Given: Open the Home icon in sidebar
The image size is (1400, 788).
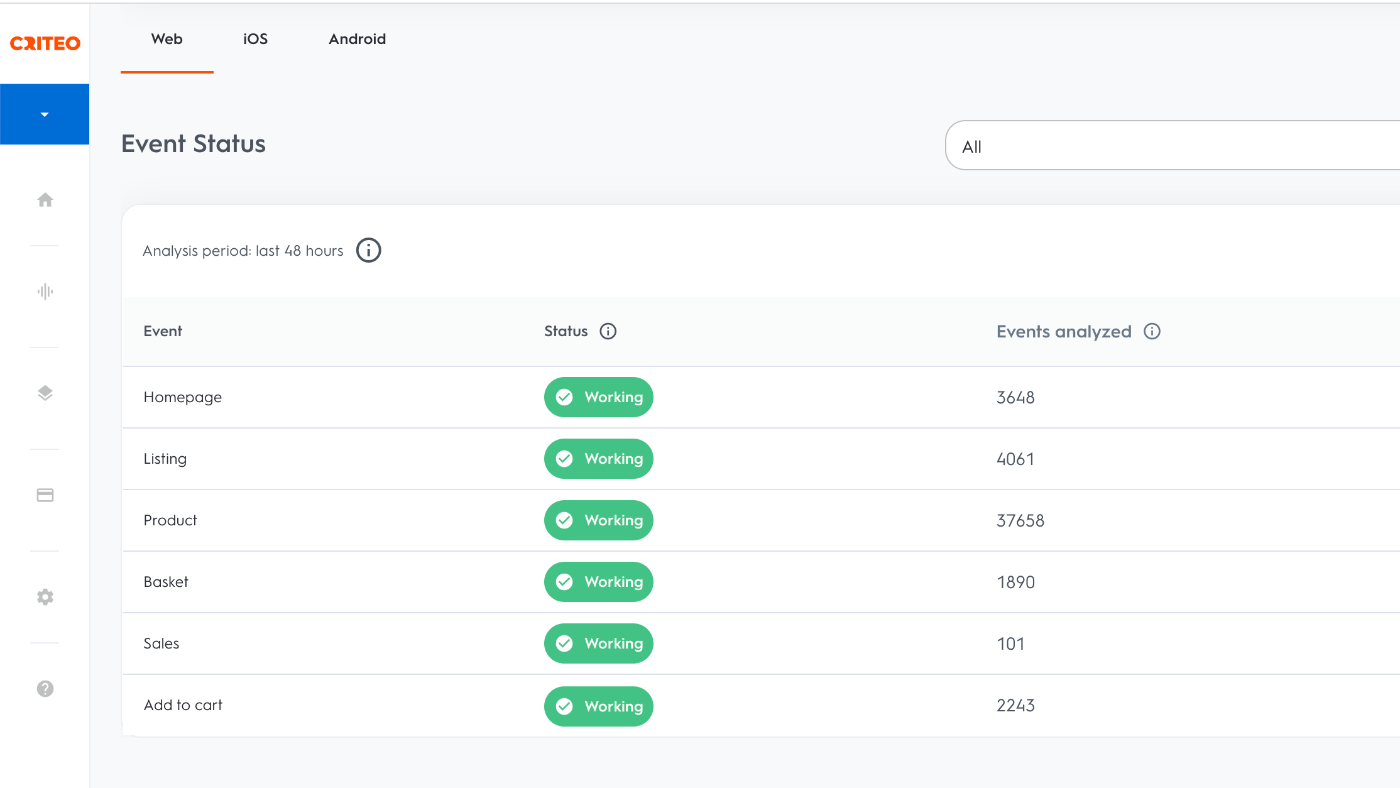Looking at the screenshot, I should [45, 200].
